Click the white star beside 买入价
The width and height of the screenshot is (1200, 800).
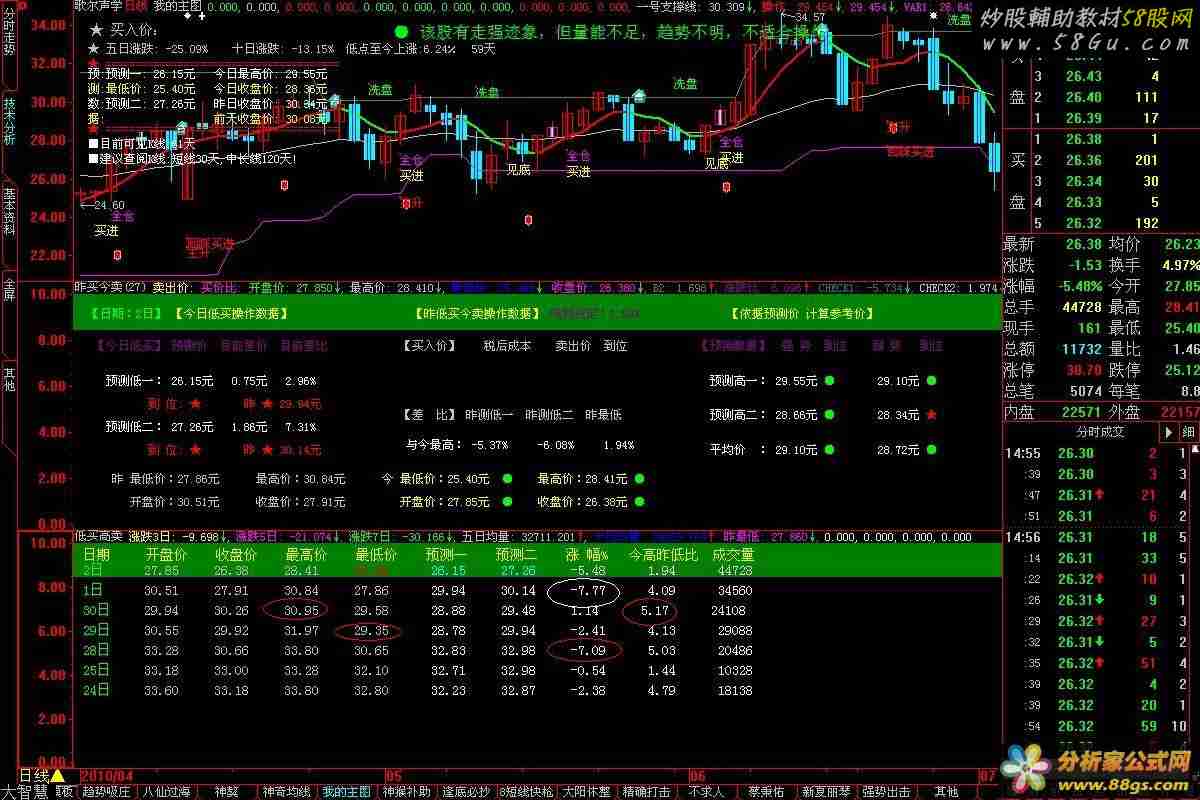click(93, 32)
